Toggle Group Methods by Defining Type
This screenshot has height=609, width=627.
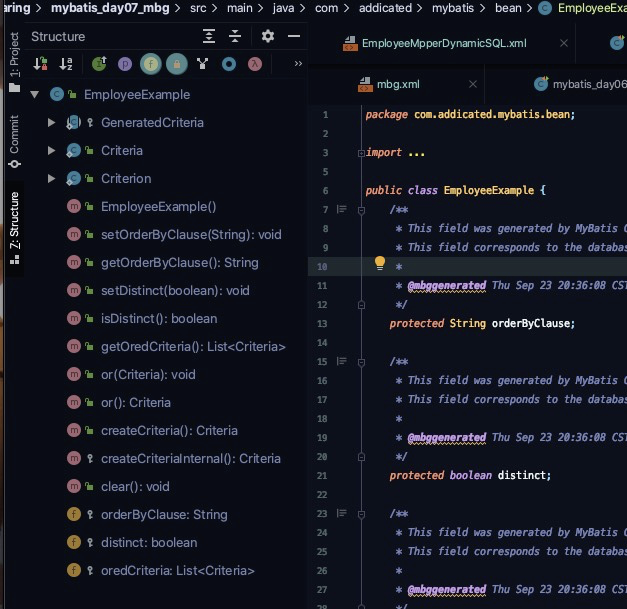tap(203, 64)
